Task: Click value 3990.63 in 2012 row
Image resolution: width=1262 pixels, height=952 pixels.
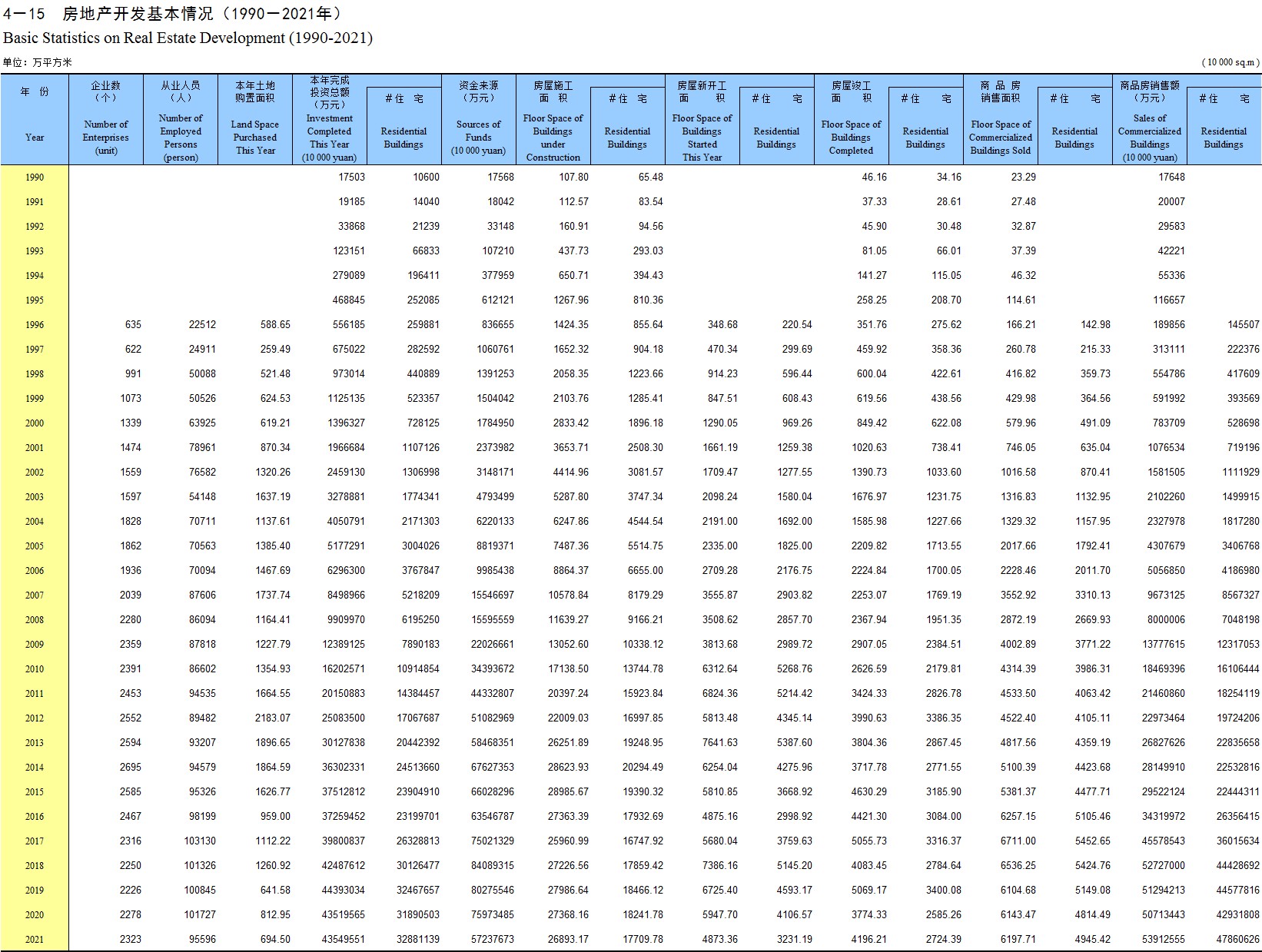Action: (x=869, y=718)
